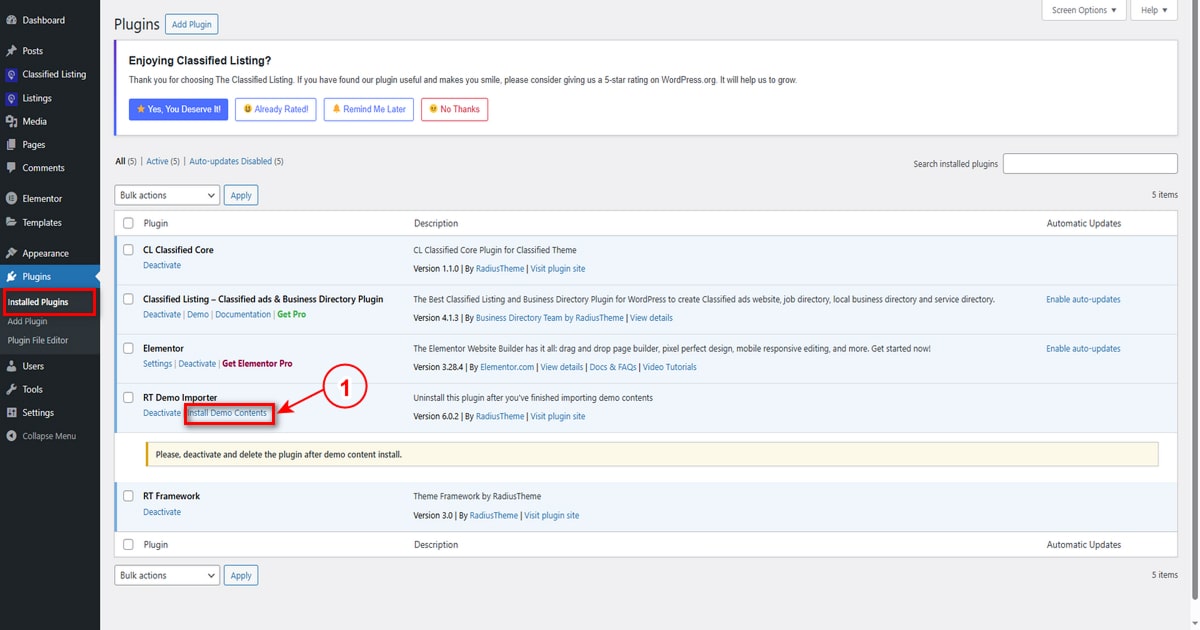1200x630 pixels.
Task: Click the top Apply button
Action: coord(241,195)
